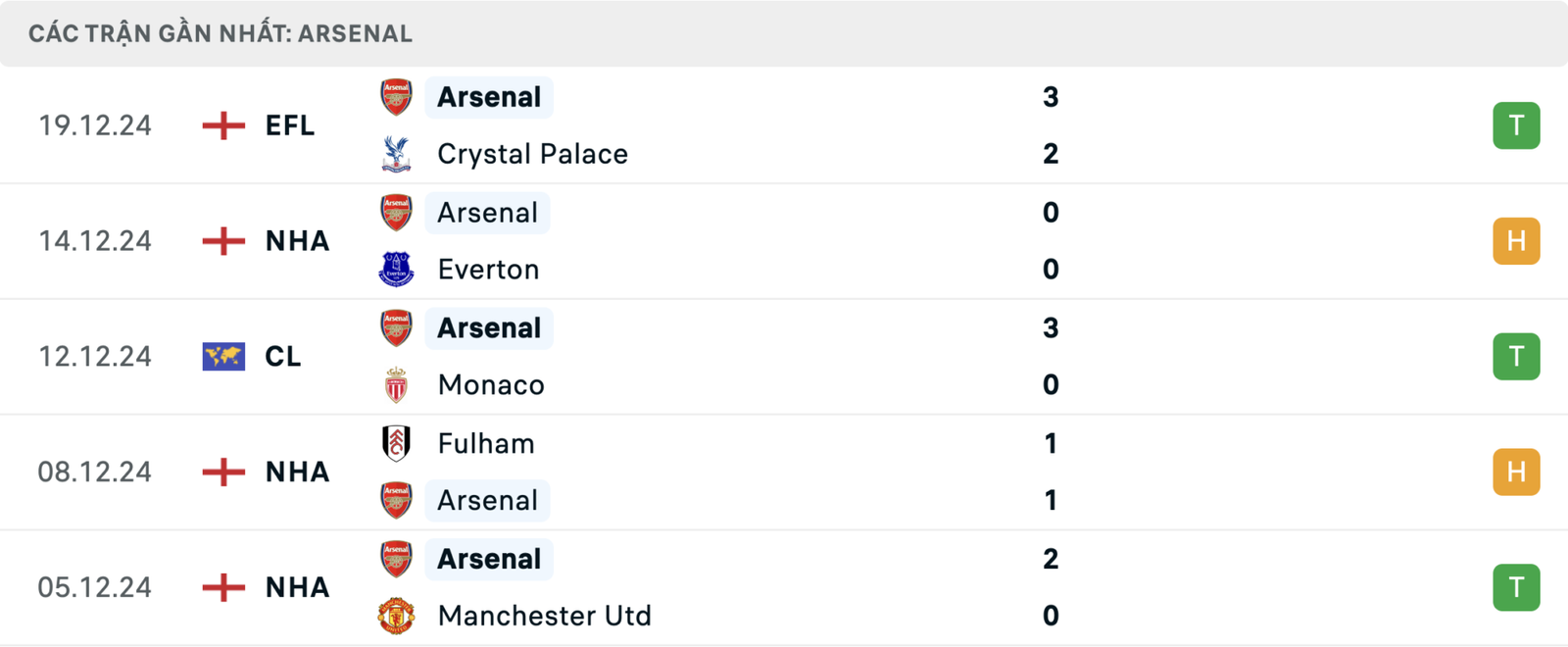Open Manchester Utd team link
1568x647 pixels.
pos(544,616)
